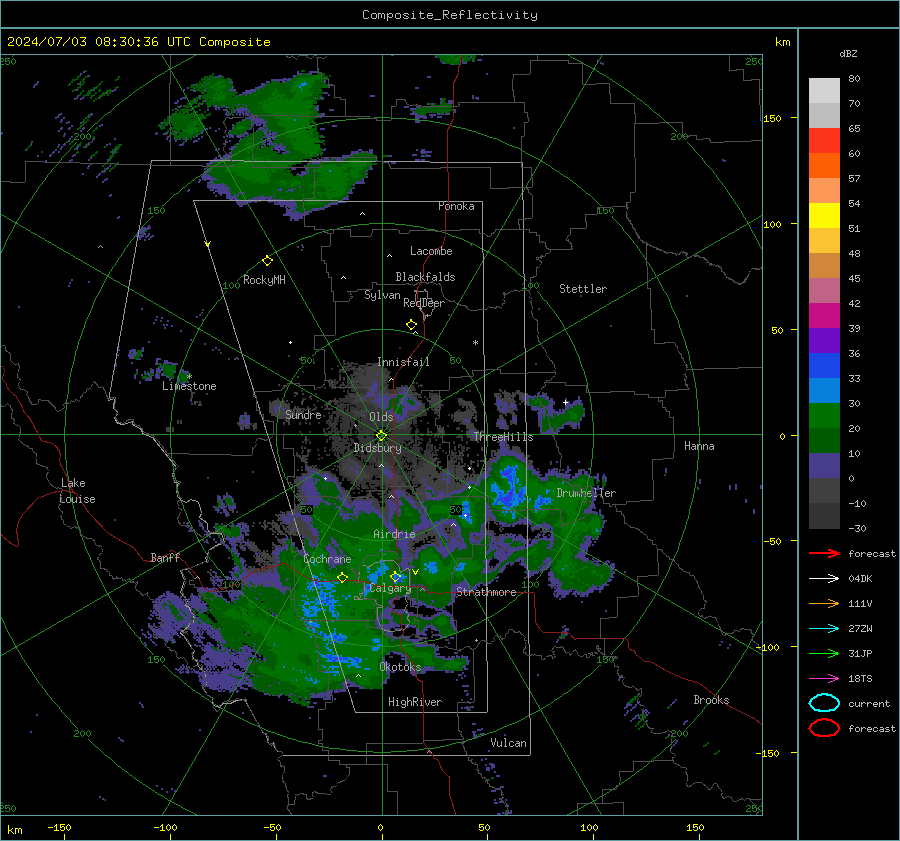This screenshot has width=900, height=841.
Task: Click the Composite_Reflectivity title
Action: point(450,15)
